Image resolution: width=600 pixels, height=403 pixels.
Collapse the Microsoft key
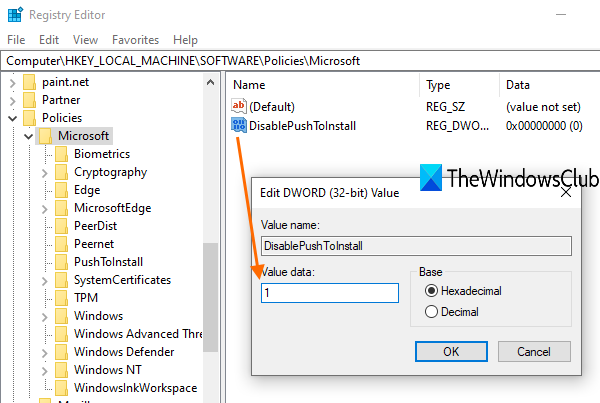click(x=28, y=136)
